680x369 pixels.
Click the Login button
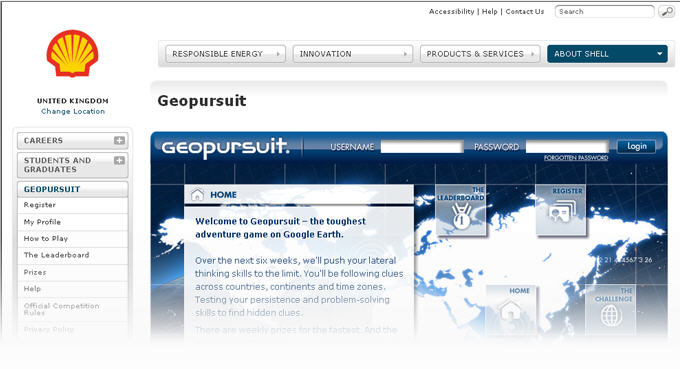click(636, 146)
